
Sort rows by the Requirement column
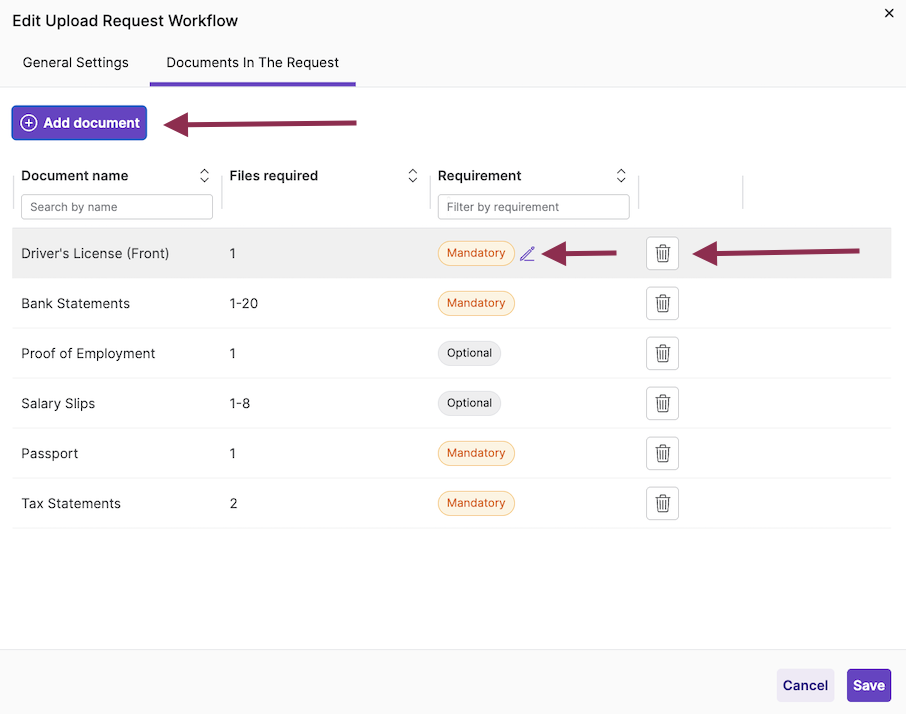[621, 175]
